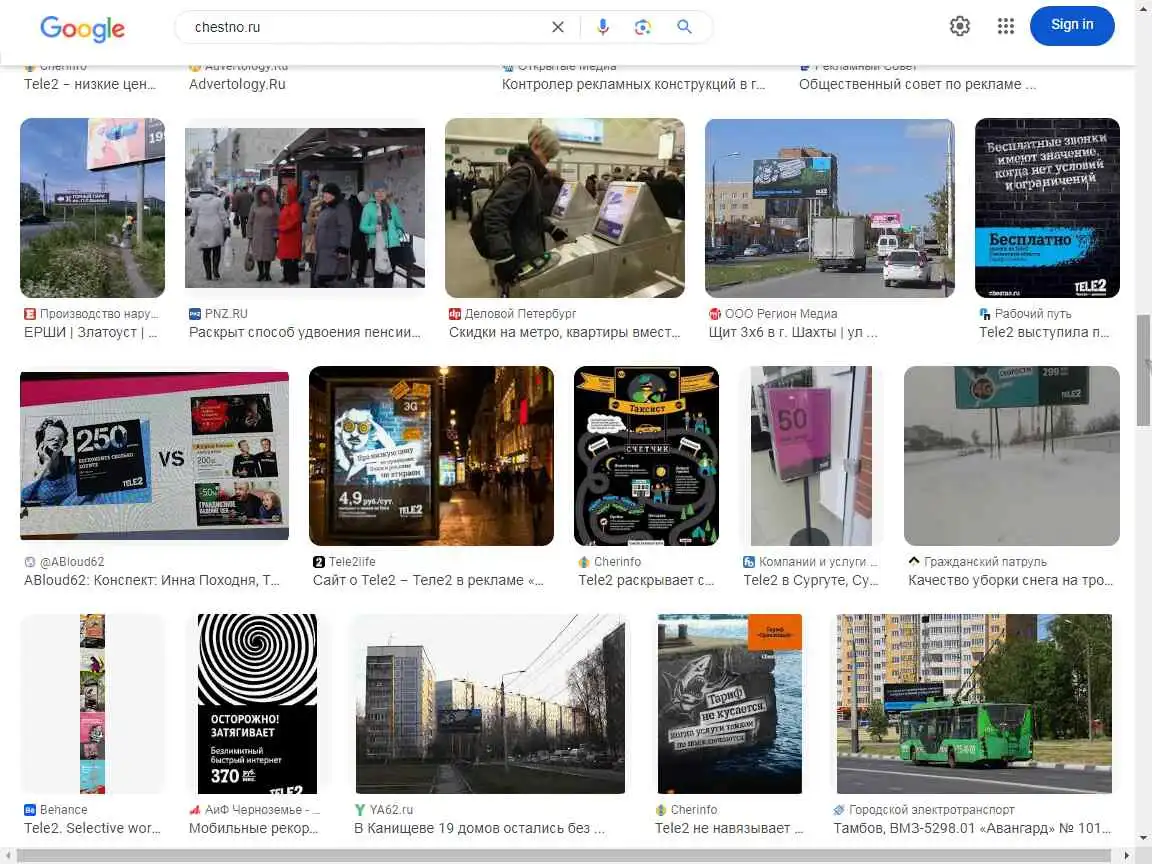
Task: Click source label 'Производство нару...'
Action: (x=99, y=314)
